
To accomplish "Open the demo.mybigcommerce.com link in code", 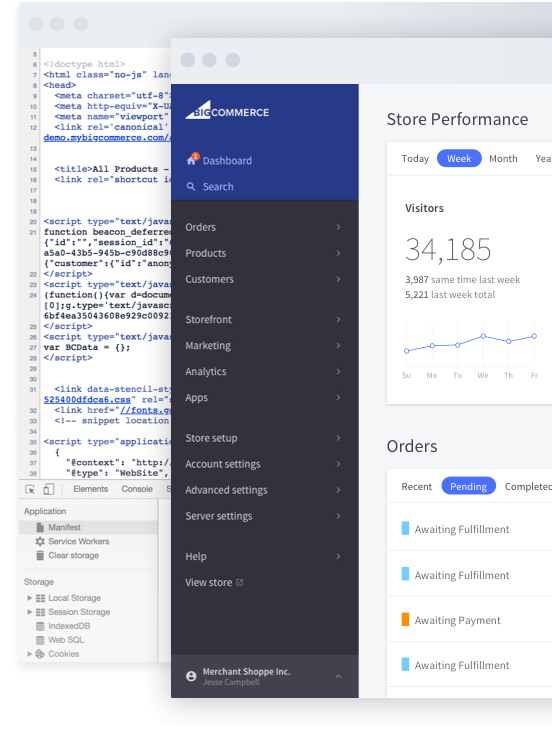I will [107, 137].
